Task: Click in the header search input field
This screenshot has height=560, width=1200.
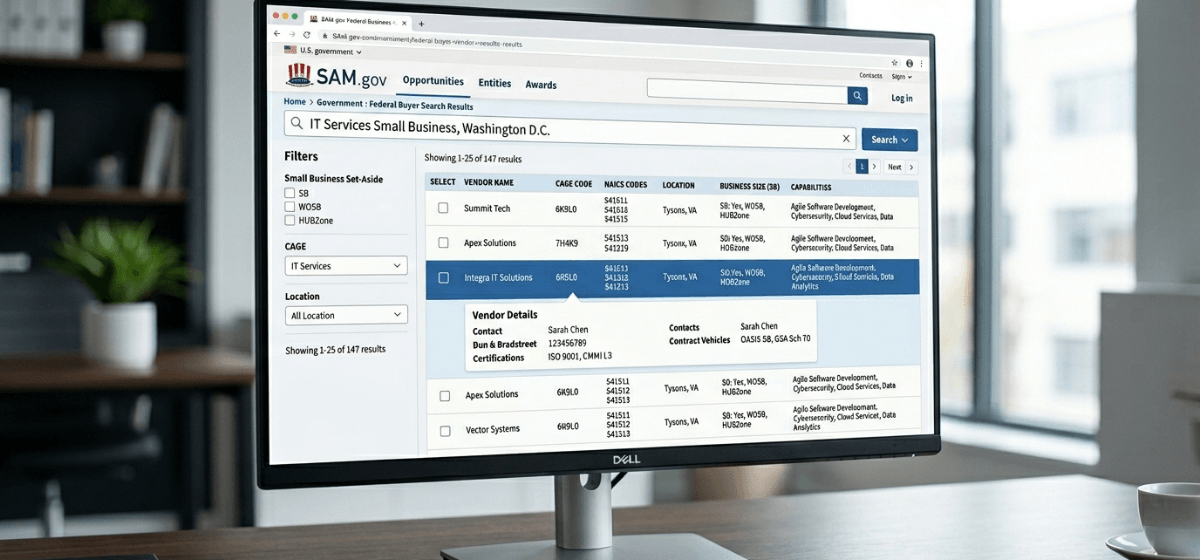Action: tap(747, 92)
